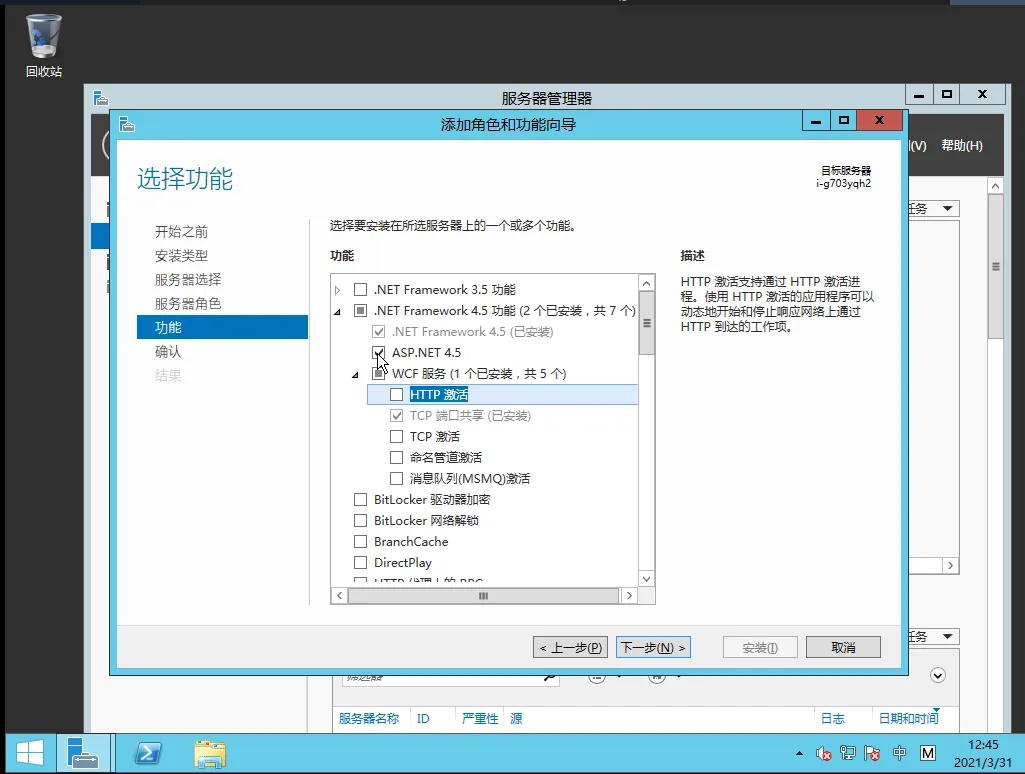Viewport: 1025px width, 774px height.
Task: Go to the 服务器角色 wizard step
Action: (x=188, y=304)
